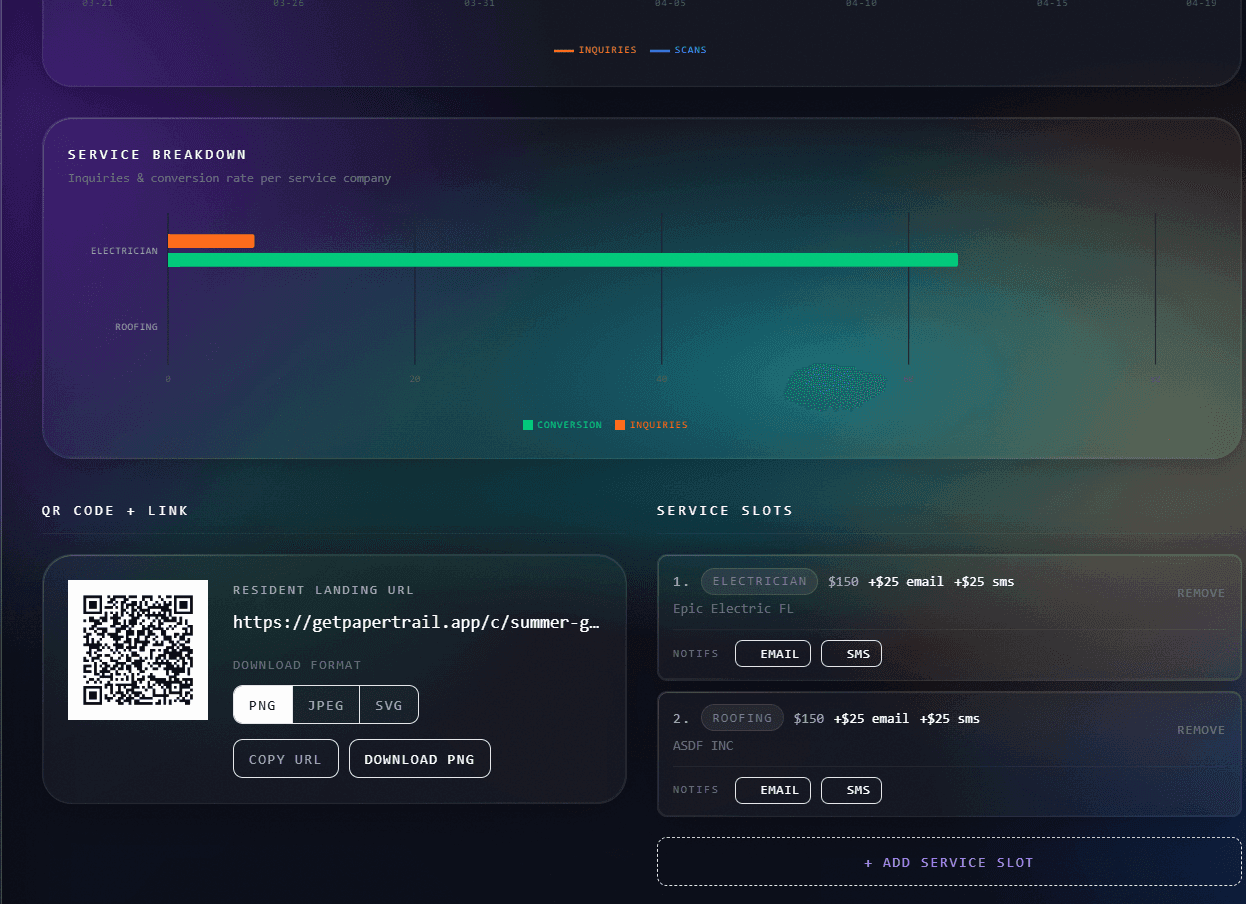This screenshot has width=1246, height=904.
Task: Click the QR Code + Link heading
Action: (115, 511)
